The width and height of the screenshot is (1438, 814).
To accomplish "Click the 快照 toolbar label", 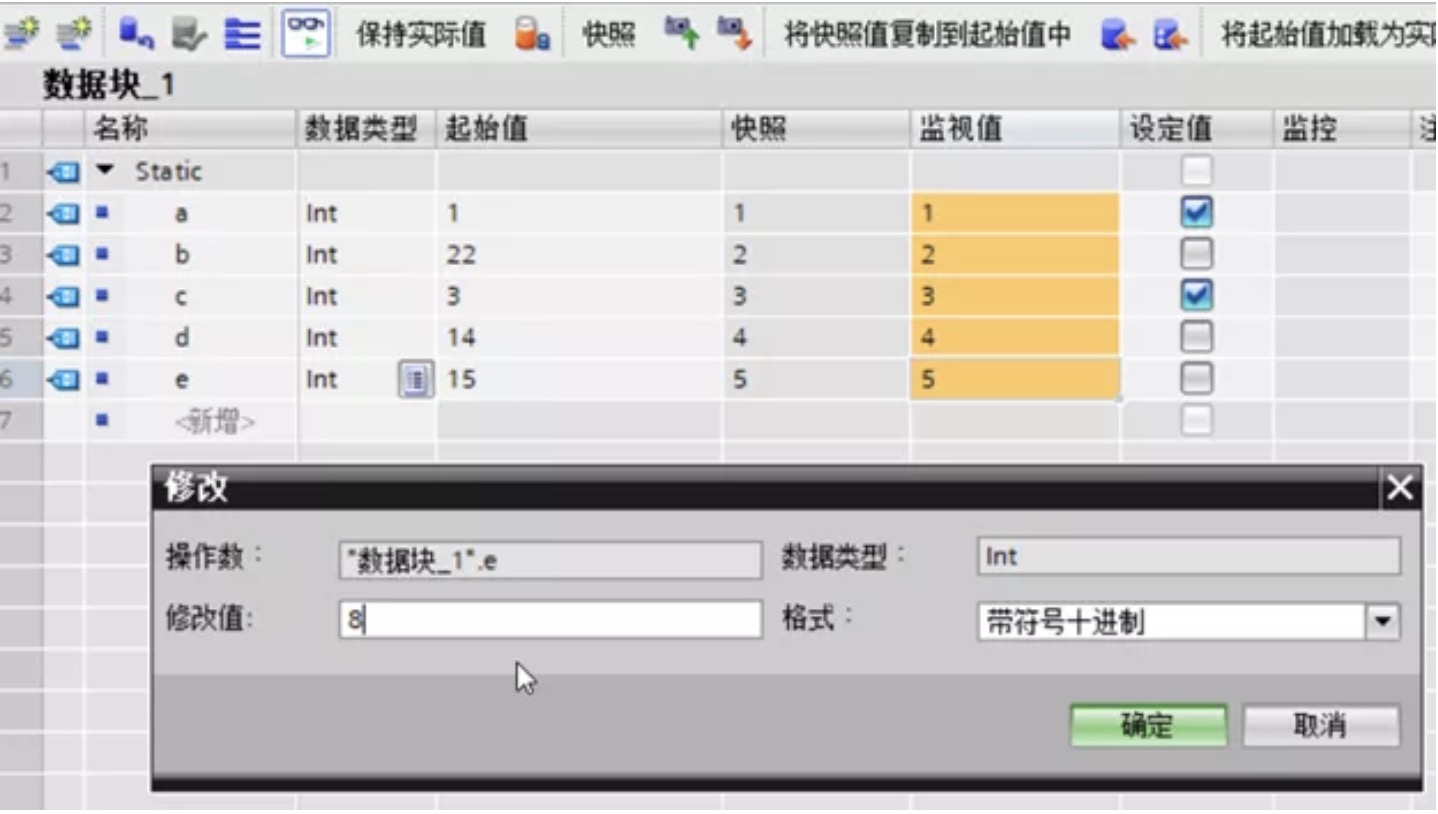I will pyautogui.click(x=609, y=35).
